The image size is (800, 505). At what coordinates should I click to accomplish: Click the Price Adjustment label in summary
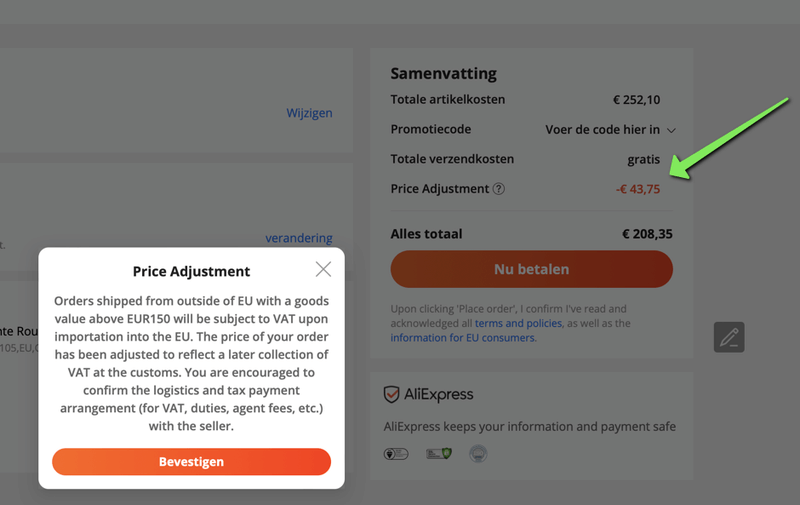pyautogui.click(x=440, y=189)
